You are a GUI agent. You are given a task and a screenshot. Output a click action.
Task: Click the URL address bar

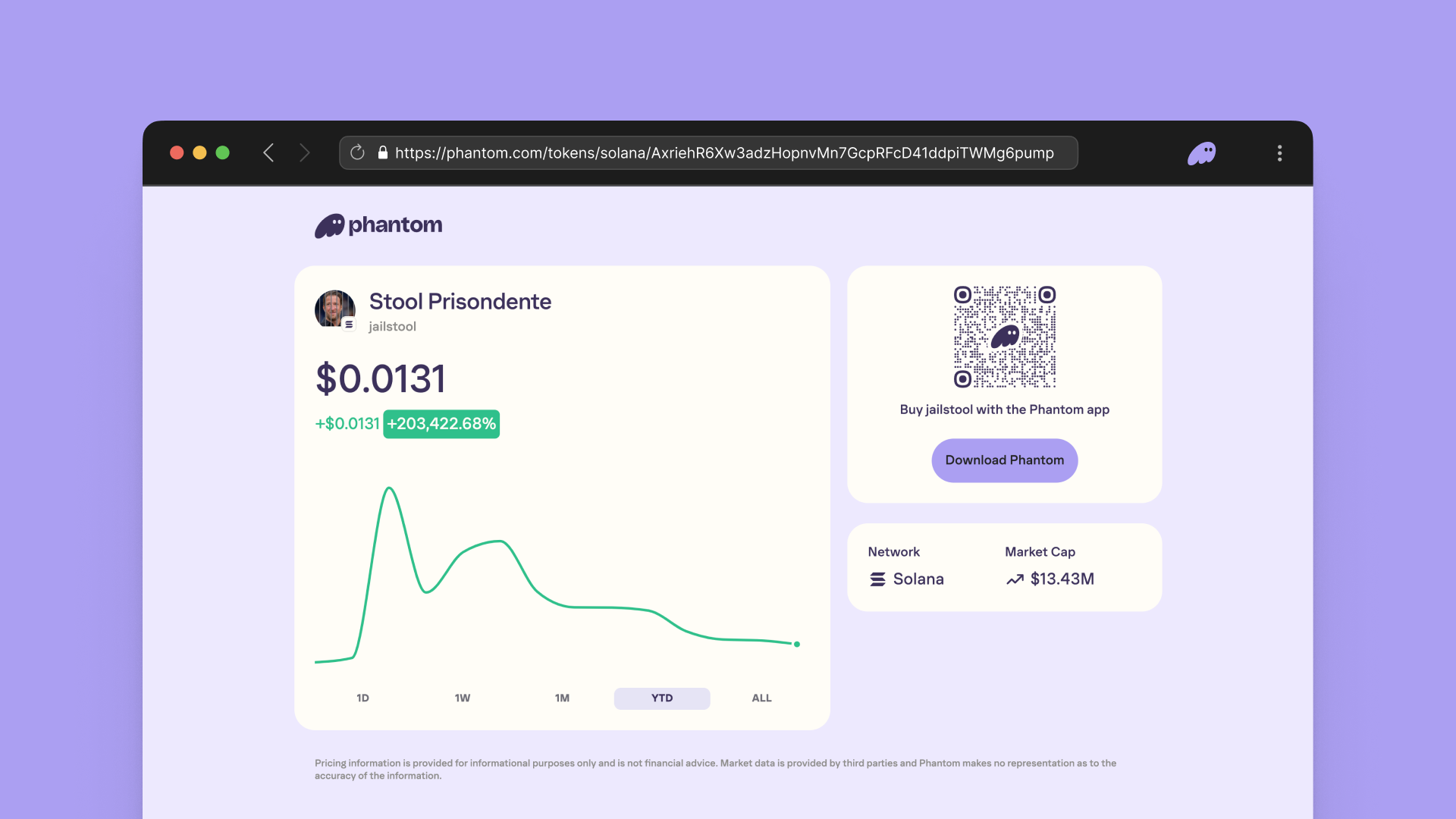point(724,153)
